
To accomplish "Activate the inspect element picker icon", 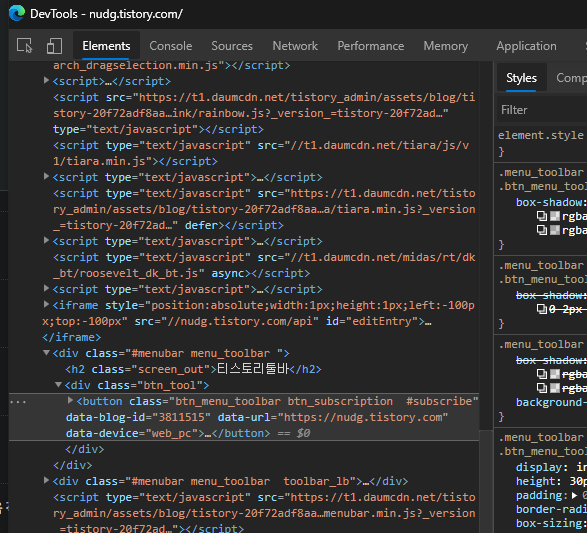I will click(x=25, y=46).
